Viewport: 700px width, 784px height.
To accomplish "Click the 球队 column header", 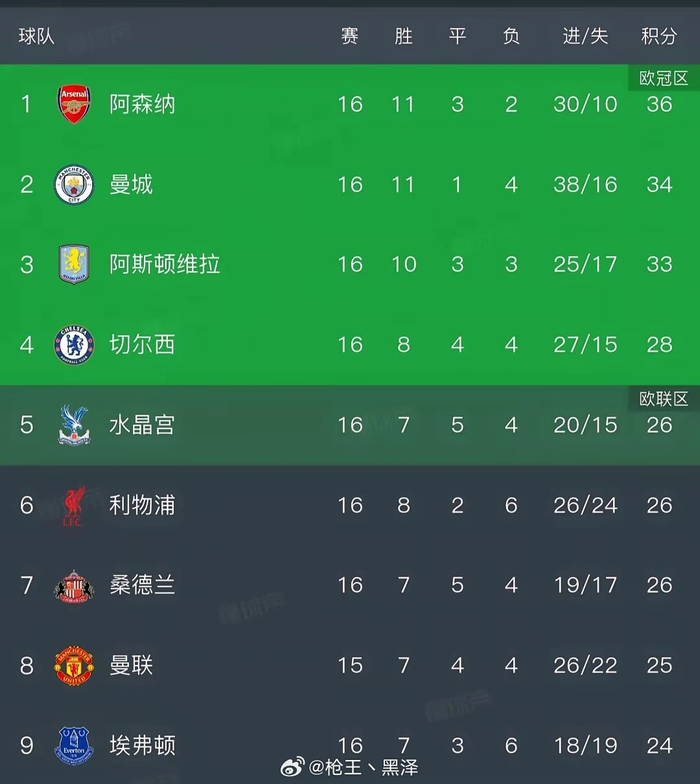I will click(37, 36).
